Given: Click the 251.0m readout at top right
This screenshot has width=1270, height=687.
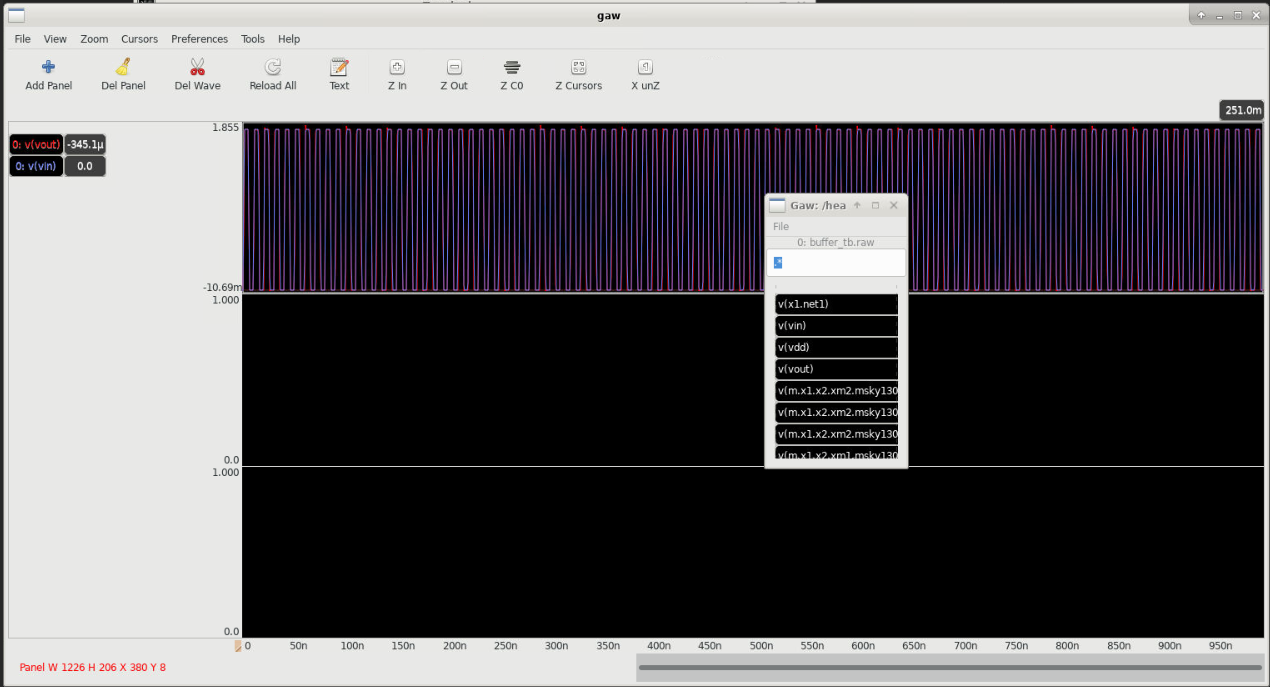Looking at the screenshot, I should pos(1243,110).
